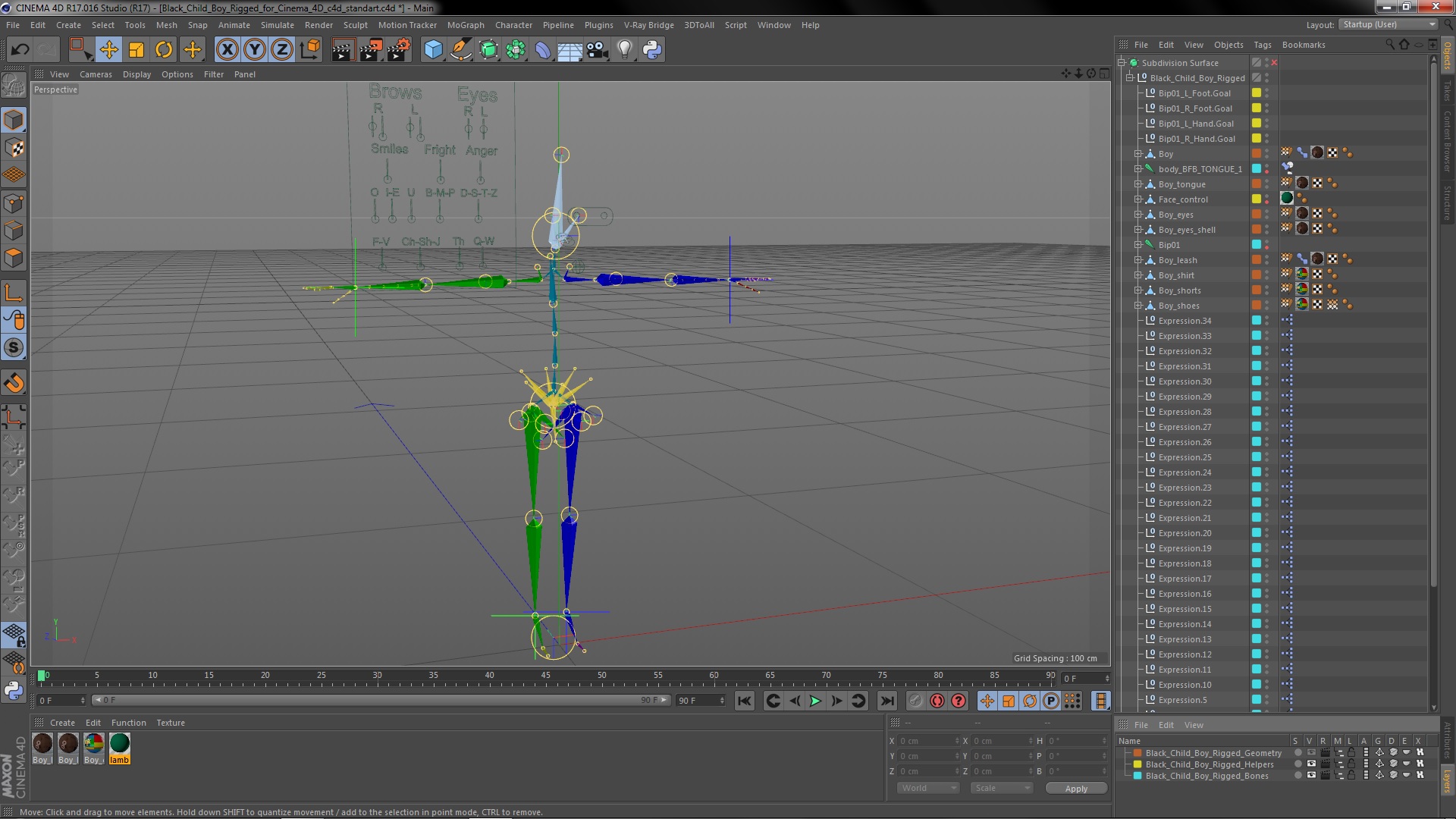Select the Move tool in top toolbar
Viewport: 1456px width, 819px height.
point(108,50)
